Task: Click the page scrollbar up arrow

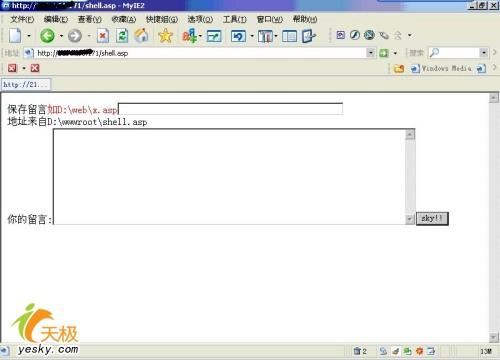Action: pyautogui.click(x=493, y=98)
